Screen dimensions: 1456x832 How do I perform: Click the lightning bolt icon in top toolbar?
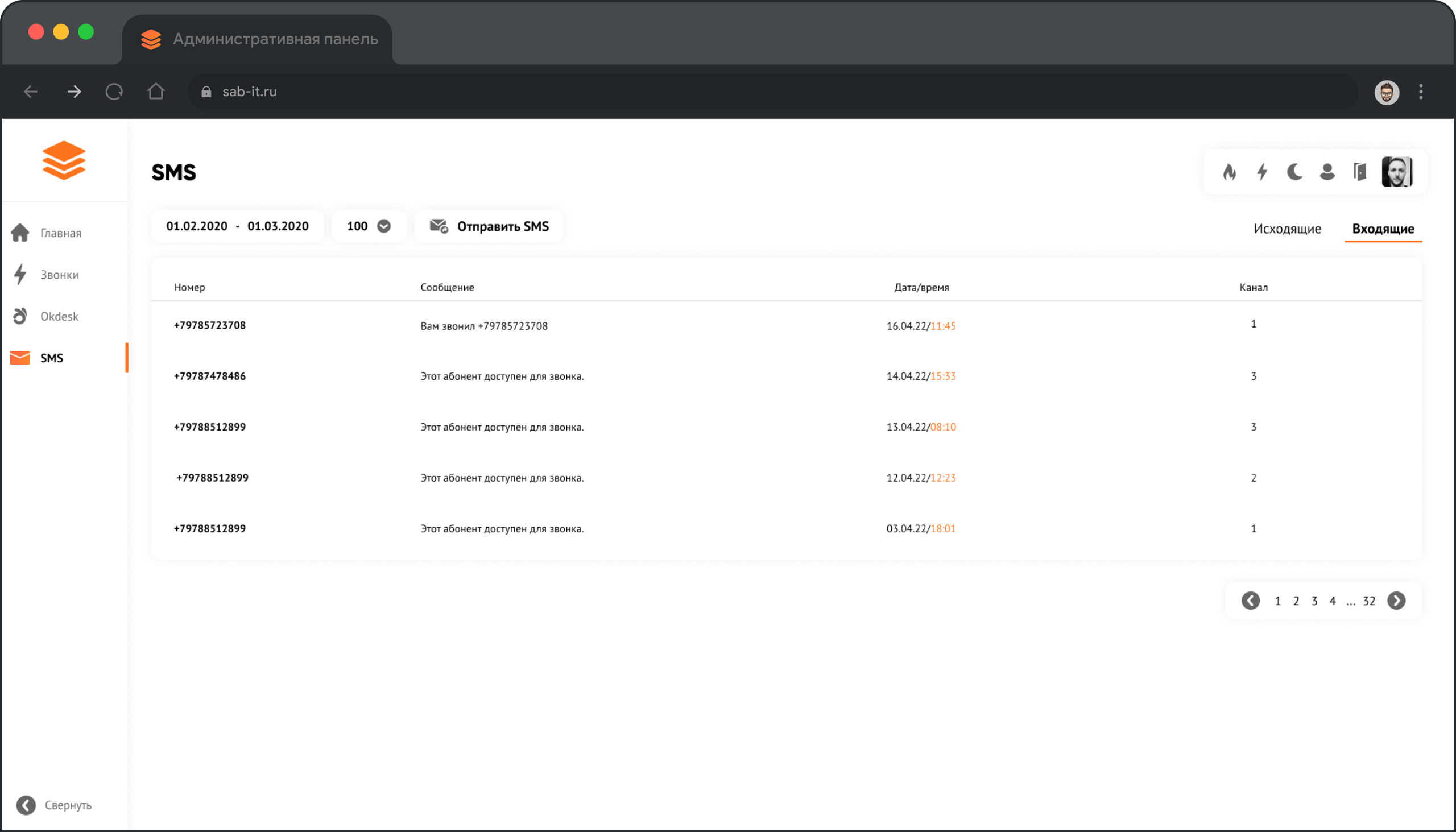(x=1261, y=172)
